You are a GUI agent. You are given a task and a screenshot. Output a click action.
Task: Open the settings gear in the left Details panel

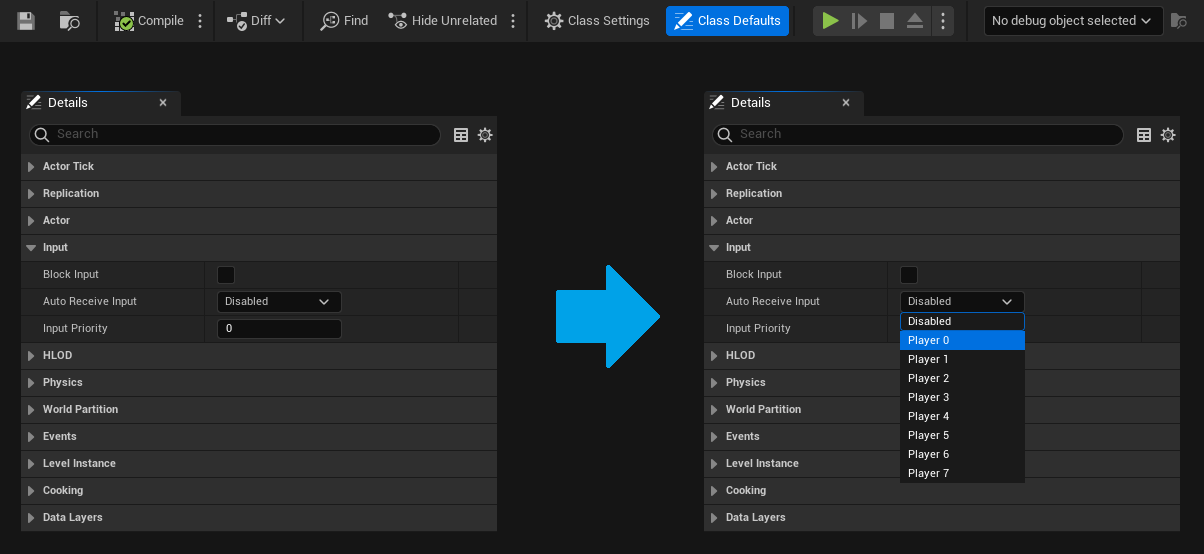pos(485,135)
